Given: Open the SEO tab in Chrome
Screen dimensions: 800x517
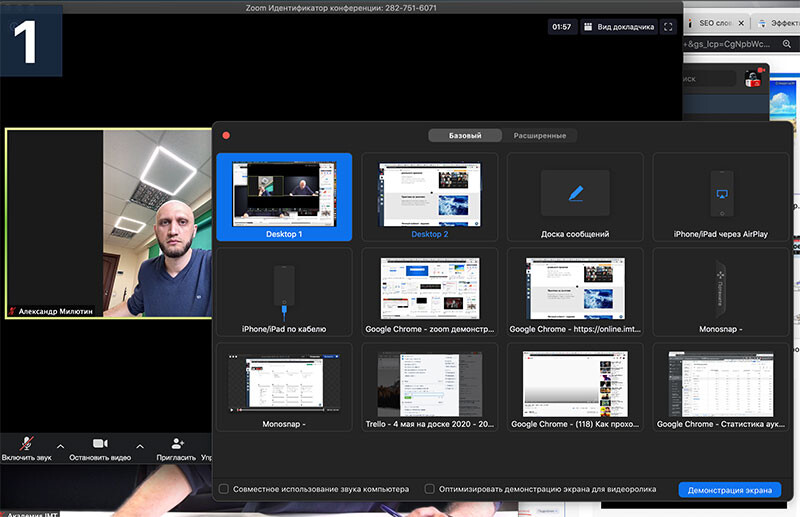Looking at the screenshot, I should [715, 23].
